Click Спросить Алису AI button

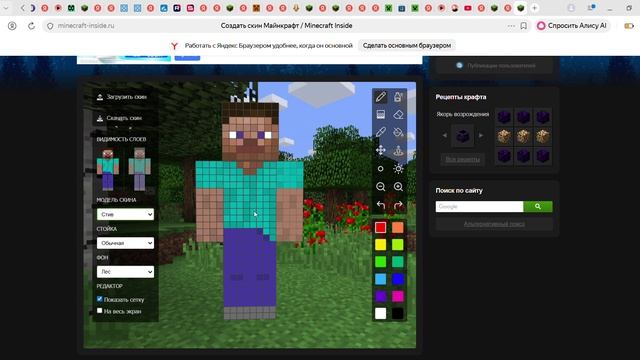[x=572, y=26]
